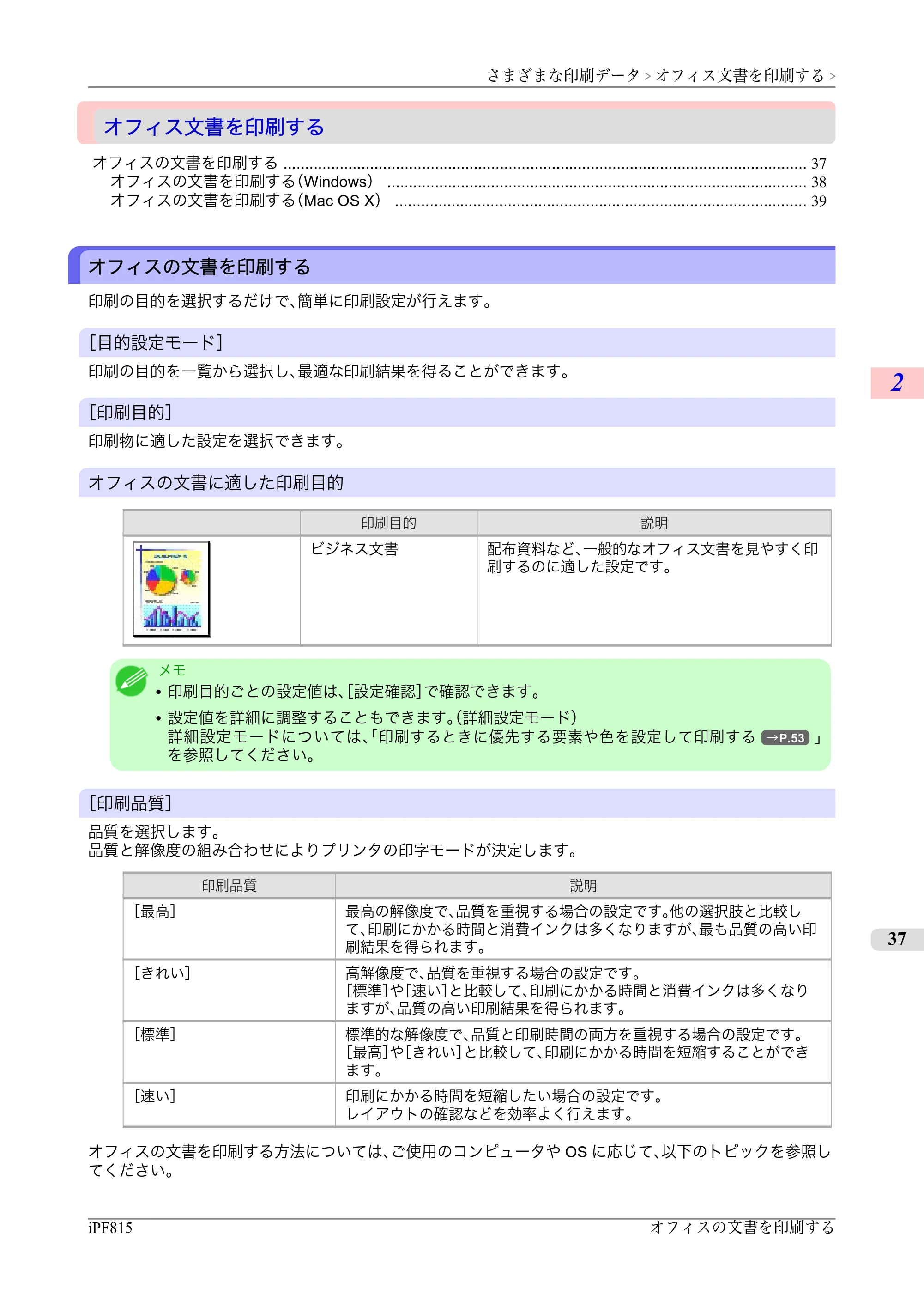Image resolution: width=924 pixels, height=1307 pixels.
Task: Open the 'オフィスの文書を印刷する' contents entry for page 37
Action: click(459, 164)
